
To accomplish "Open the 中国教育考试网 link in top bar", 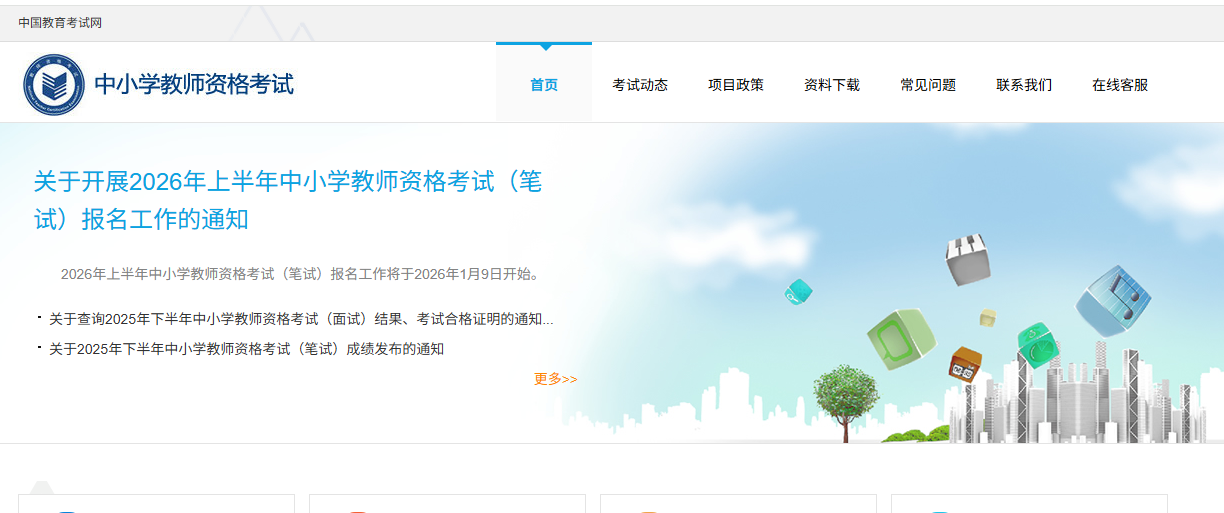I will (60, 23).
